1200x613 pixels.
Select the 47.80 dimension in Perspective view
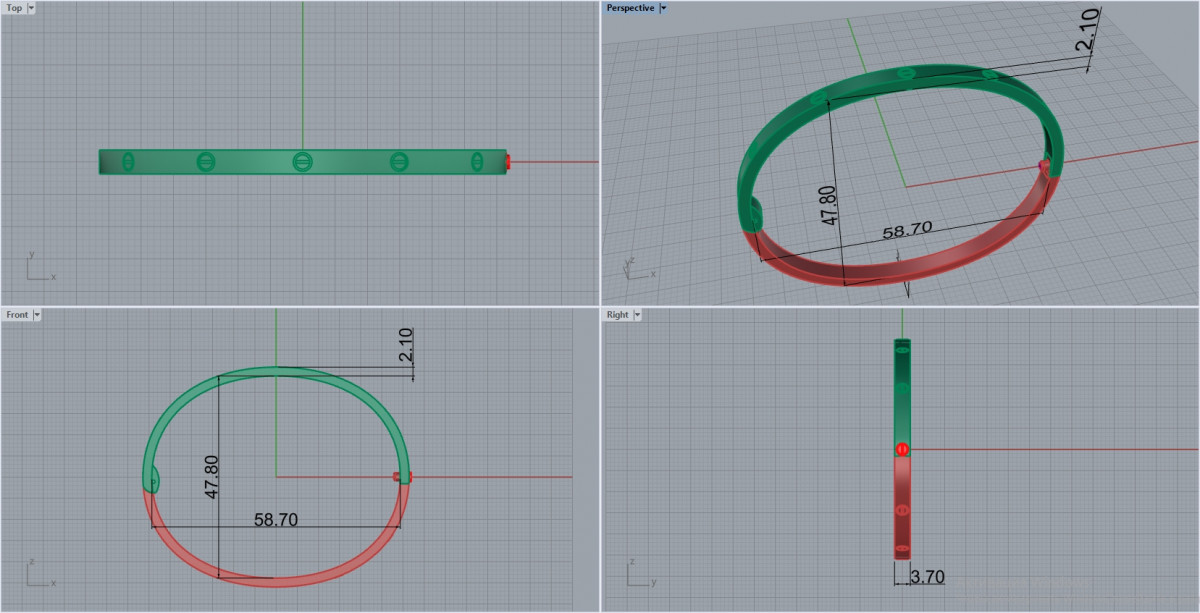(830, 204)
